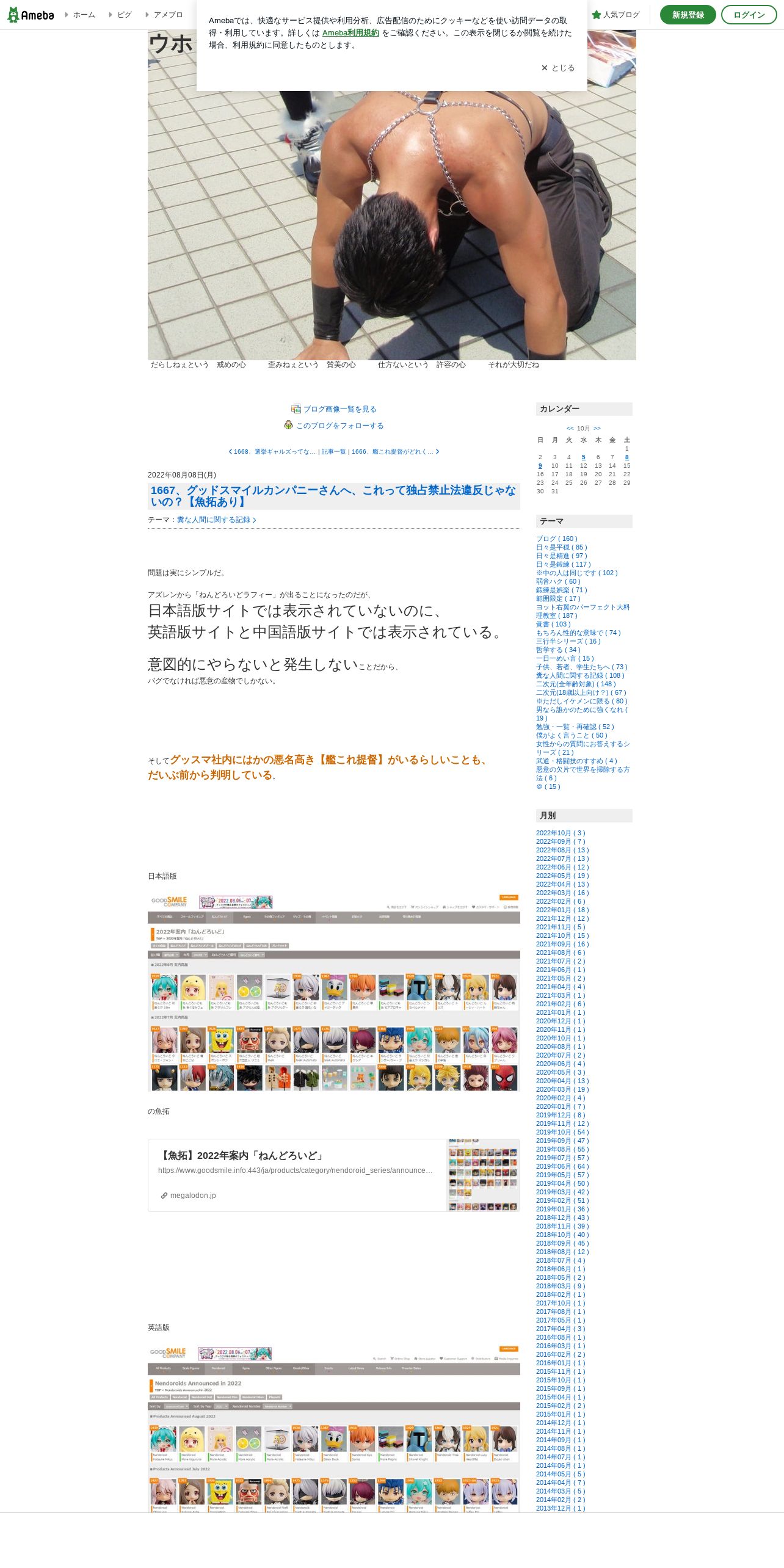The image size is (784, 1568).
Task: Open archive 2022年10月 ( 3 )
Action: point(561,833)
